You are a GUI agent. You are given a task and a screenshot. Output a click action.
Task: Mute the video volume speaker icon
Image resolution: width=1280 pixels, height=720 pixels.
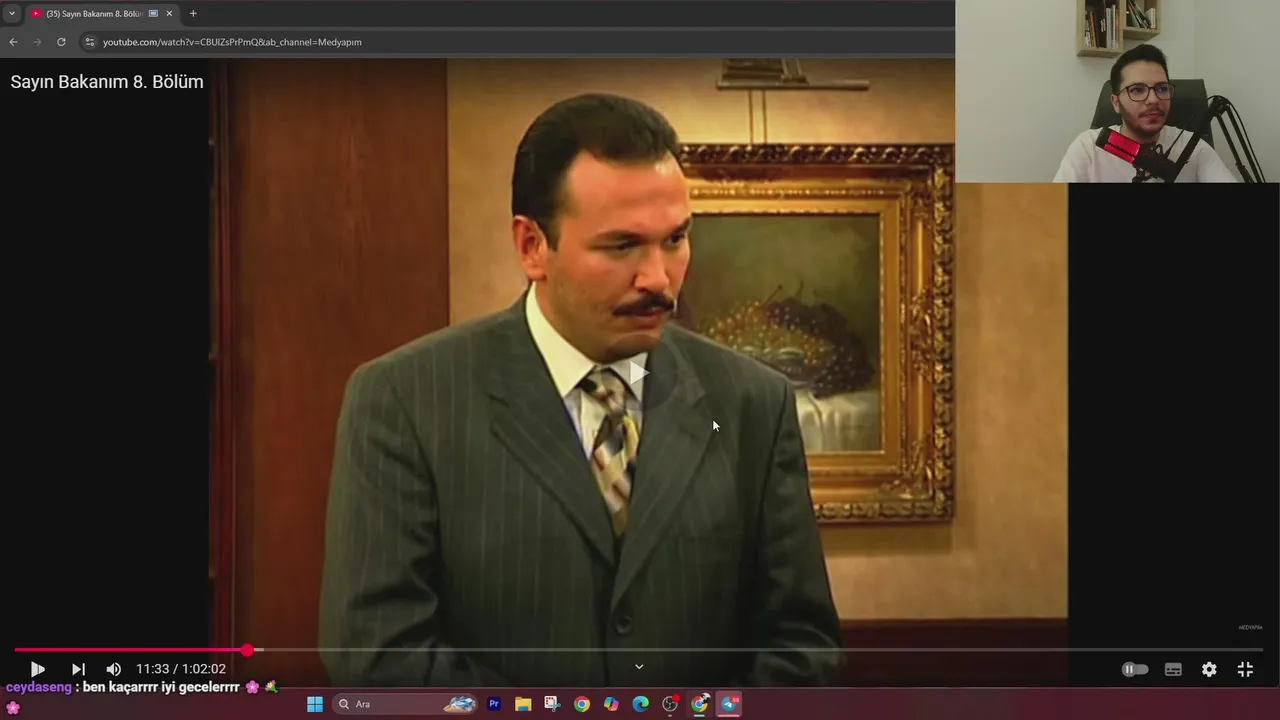(113, 669)
